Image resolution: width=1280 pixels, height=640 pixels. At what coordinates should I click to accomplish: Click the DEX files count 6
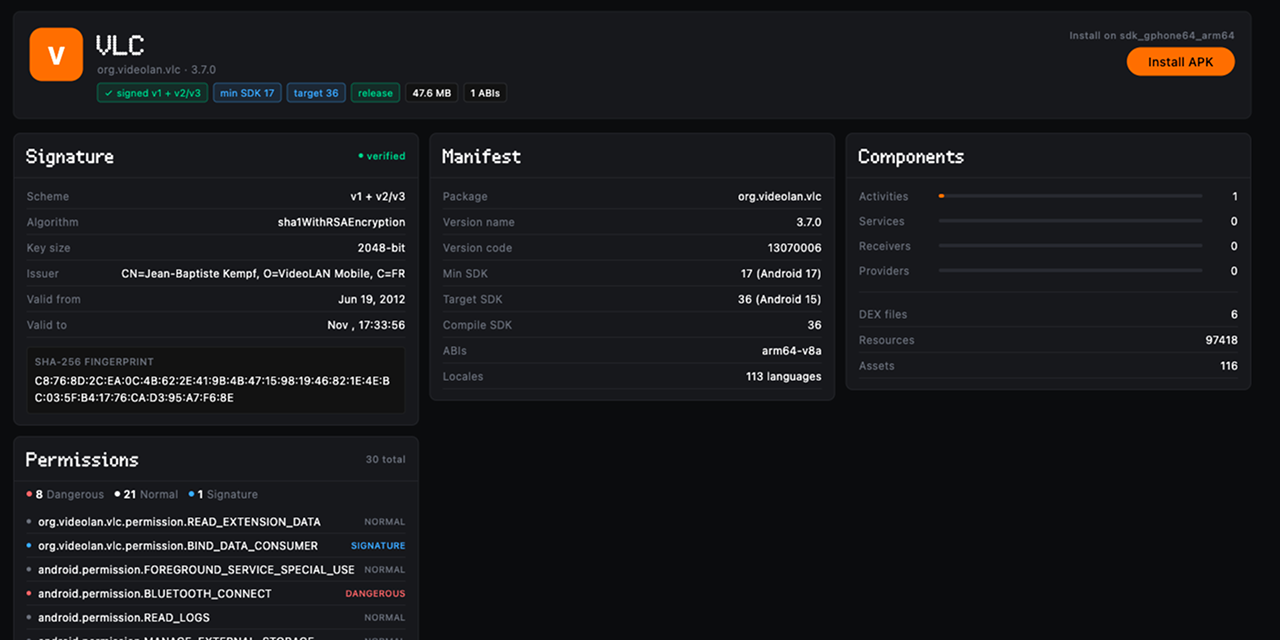pos(1234,314)
